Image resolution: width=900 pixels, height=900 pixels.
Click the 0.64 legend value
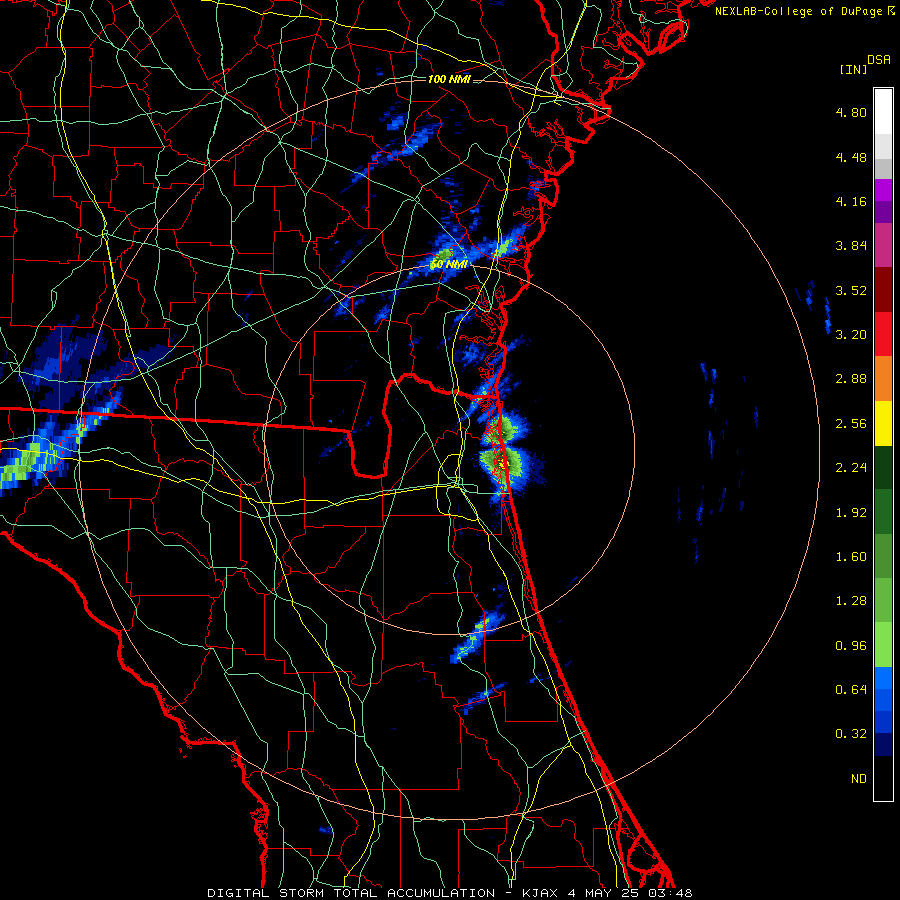tap(851, 690)
